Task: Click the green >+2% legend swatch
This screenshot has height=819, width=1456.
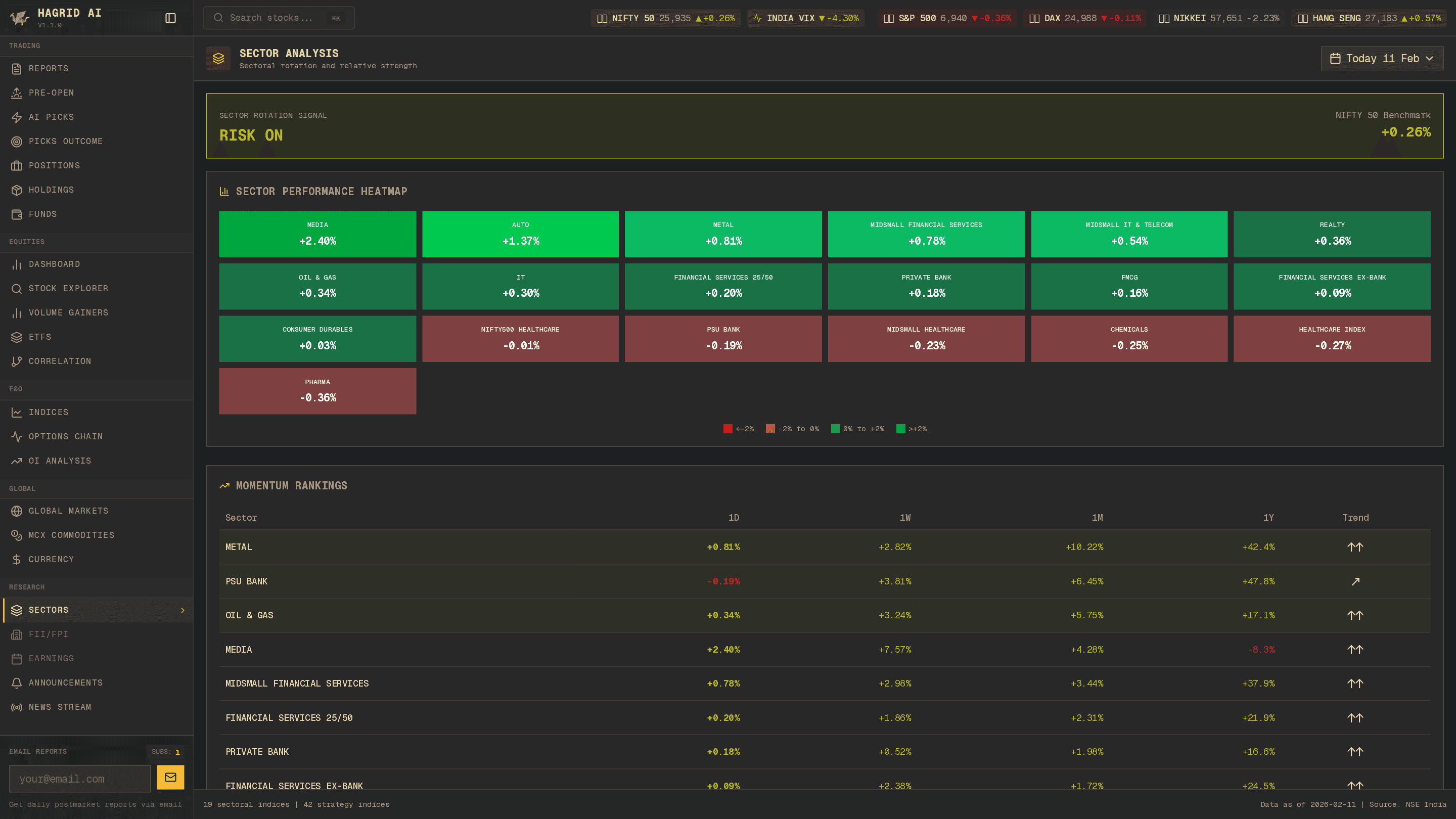Action: (901, 428)
